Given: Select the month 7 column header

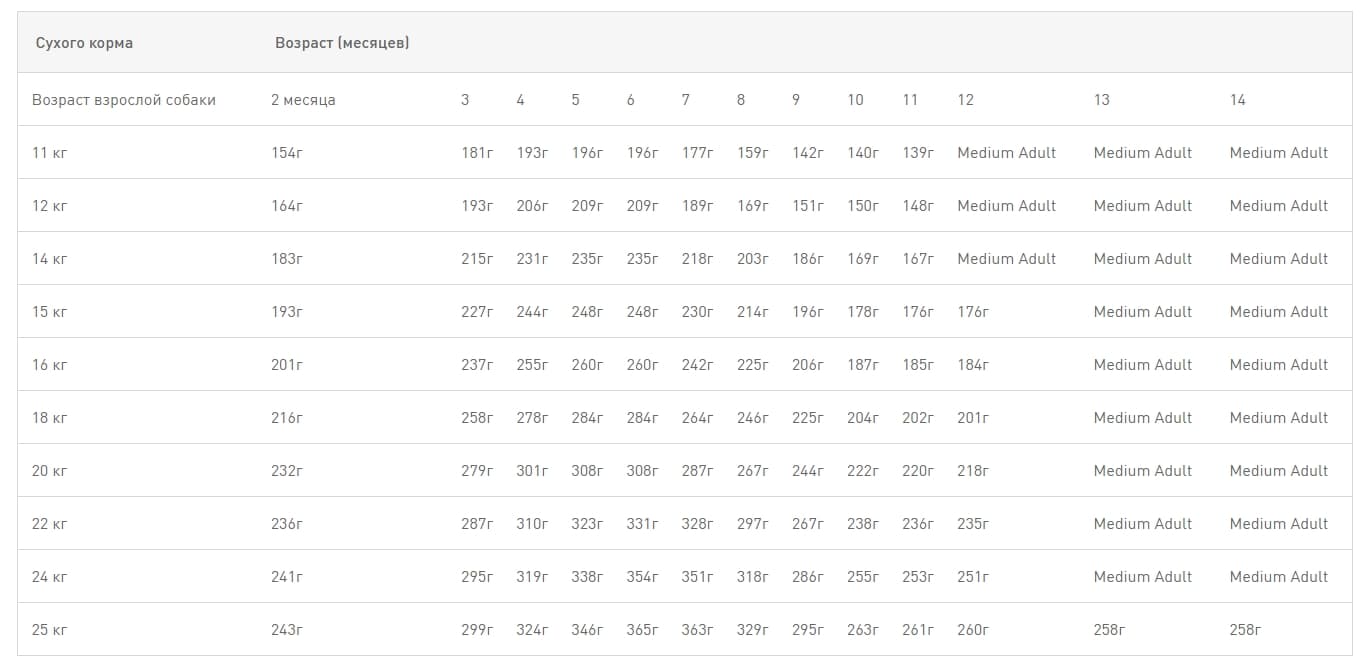Looking at the screenshot, I should (x=685, y=100).
